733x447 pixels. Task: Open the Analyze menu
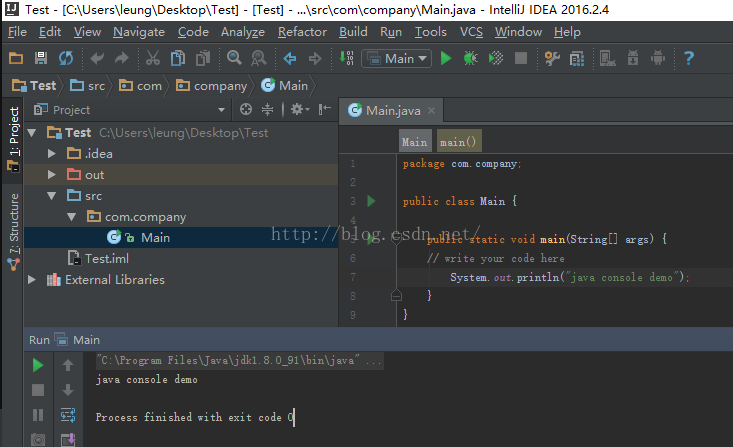tap(243, 32)
